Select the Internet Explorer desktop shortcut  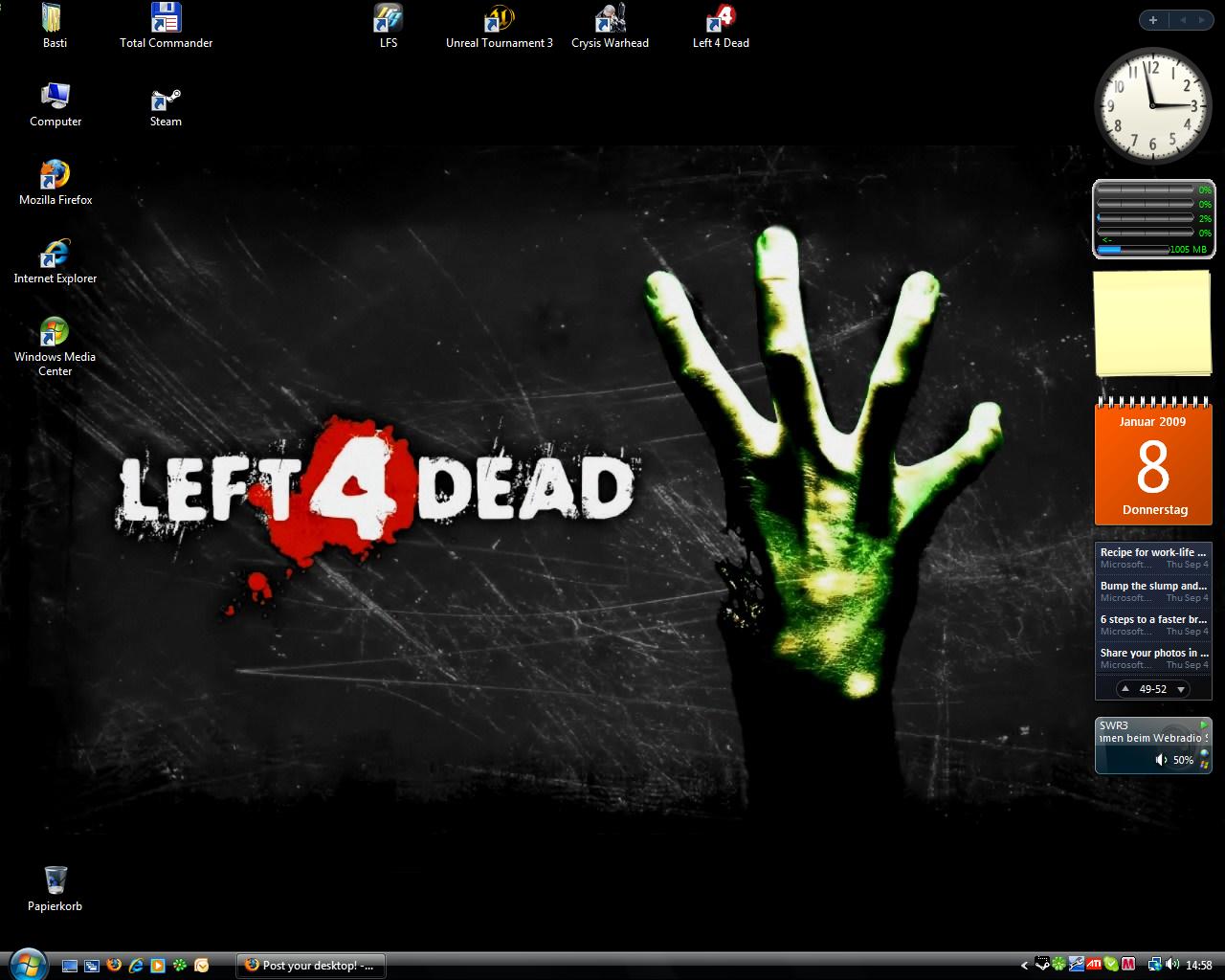tap(56, 261)
